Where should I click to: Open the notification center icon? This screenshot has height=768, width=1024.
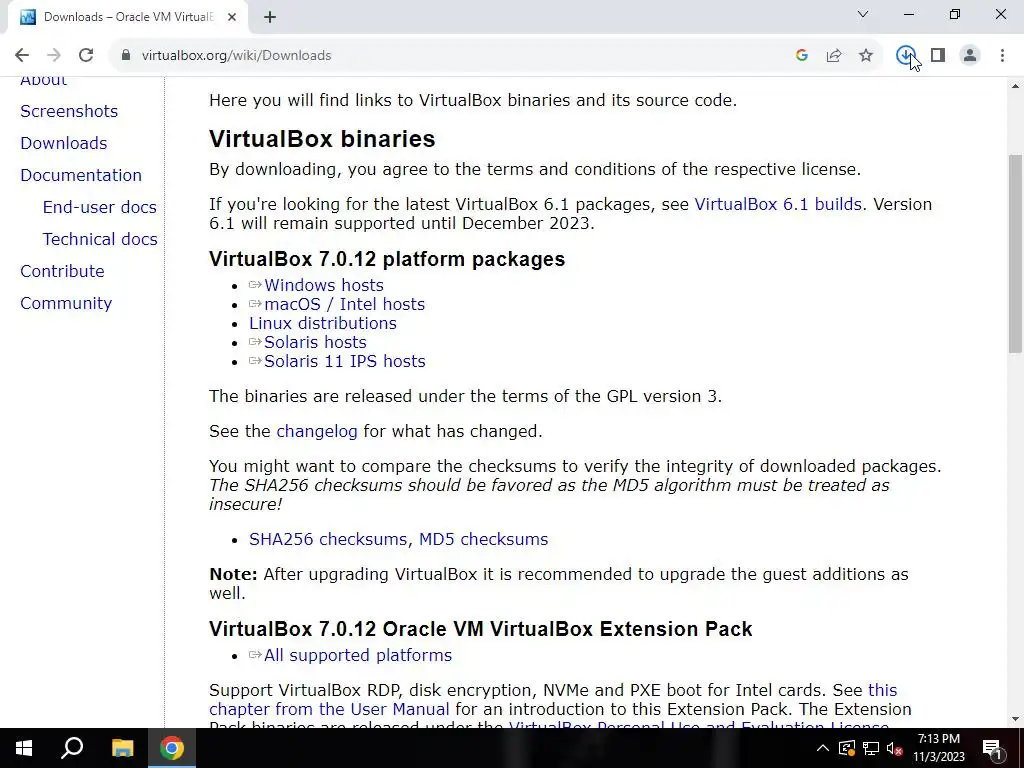[x=992, y=748]
